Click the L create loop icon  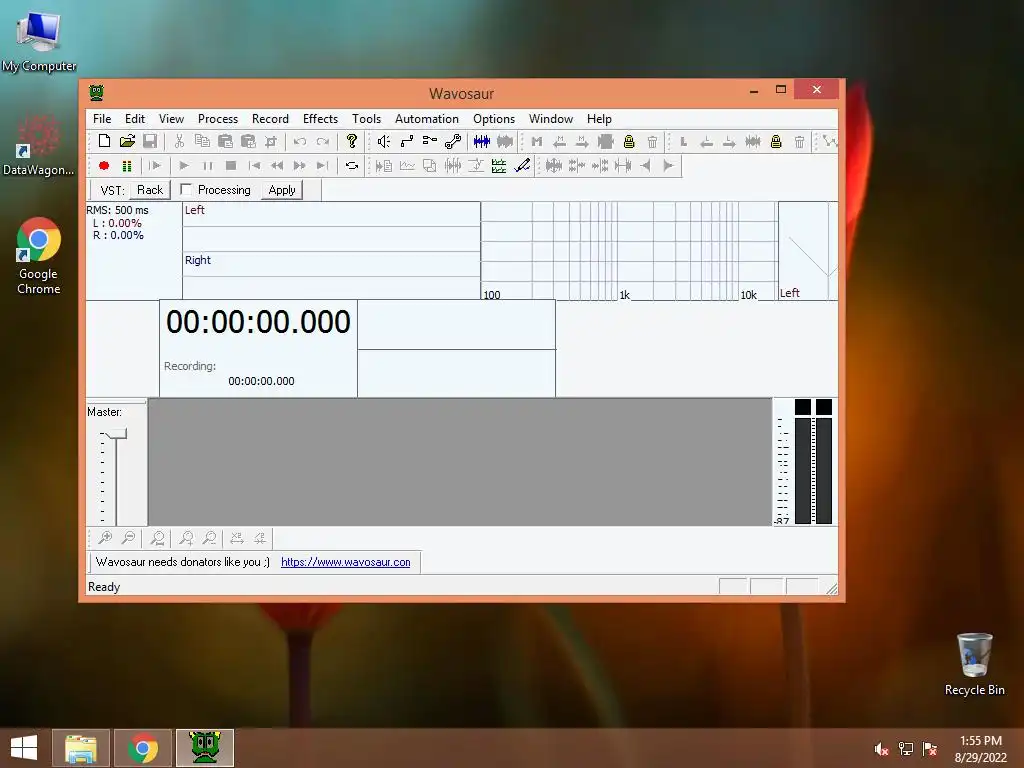(684, 141)
